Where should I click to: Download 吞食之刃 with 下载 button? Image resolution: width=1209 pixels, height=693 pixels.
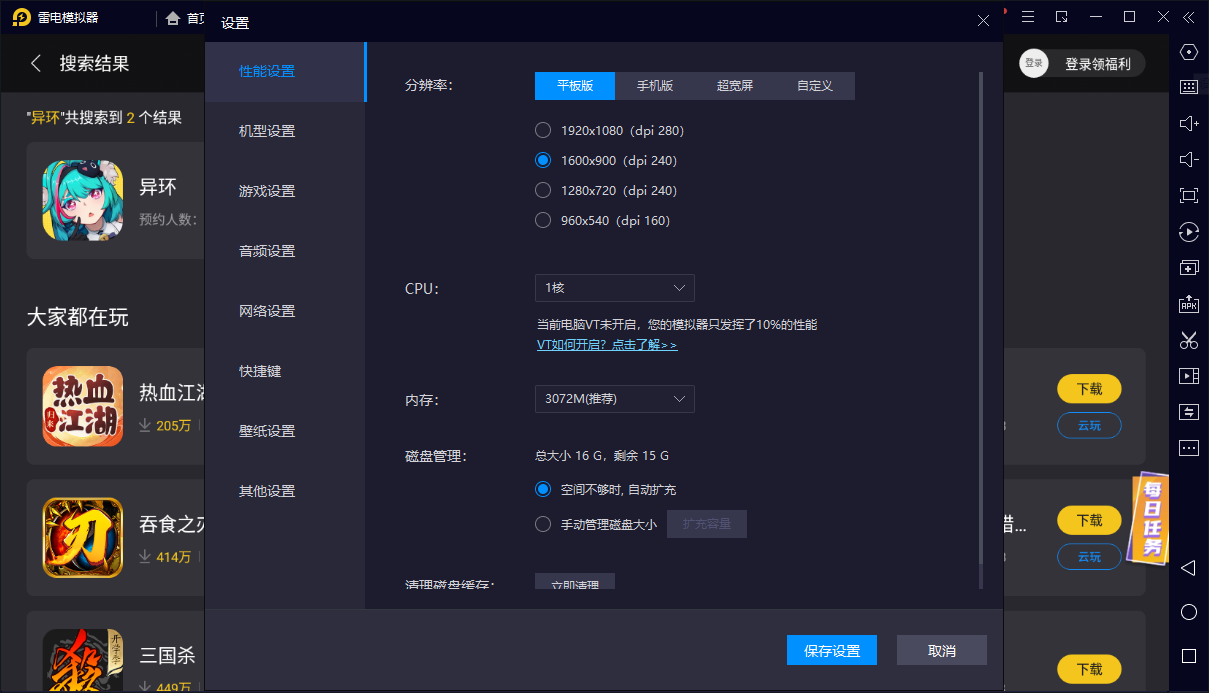(x=1089, y=520)
